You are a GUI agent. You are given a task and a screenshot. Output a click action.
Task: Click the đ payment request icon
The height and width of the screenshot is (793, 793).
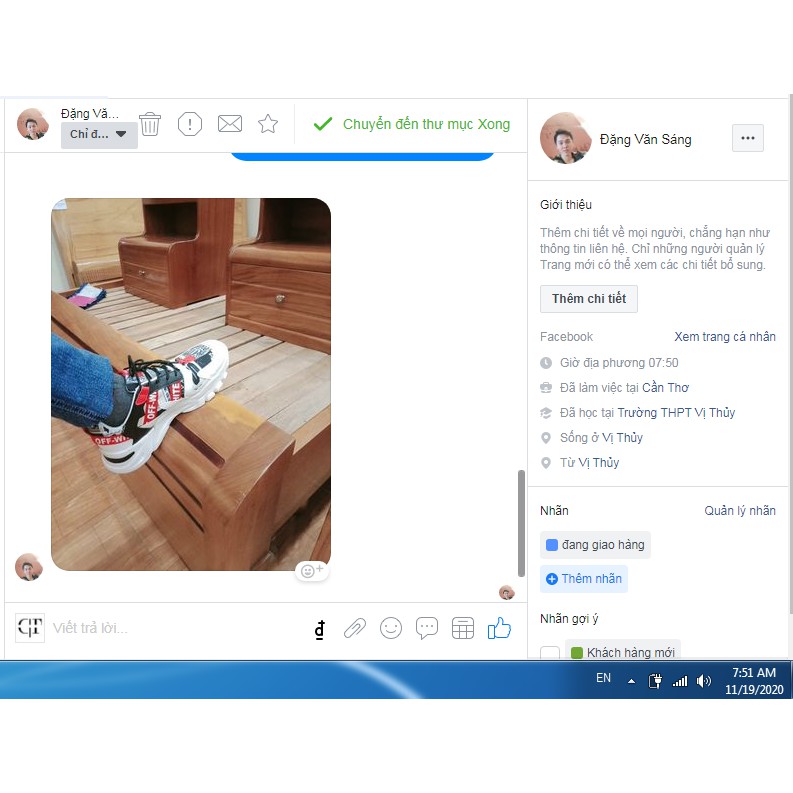point(320,629)
